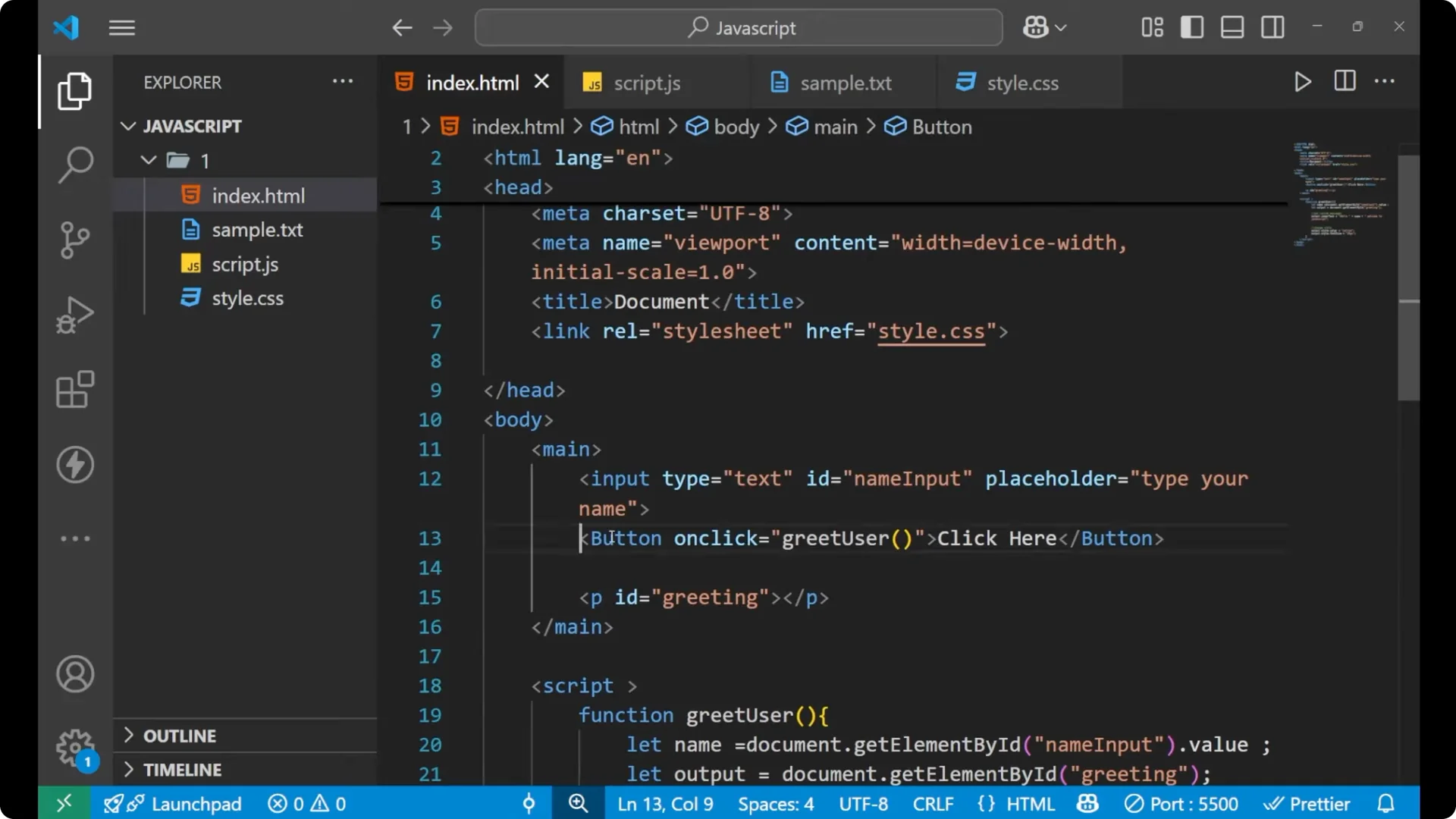
Task: Toggle the primary sidebar visibility
Action: pyautogui.click(x=1191, y=27)
